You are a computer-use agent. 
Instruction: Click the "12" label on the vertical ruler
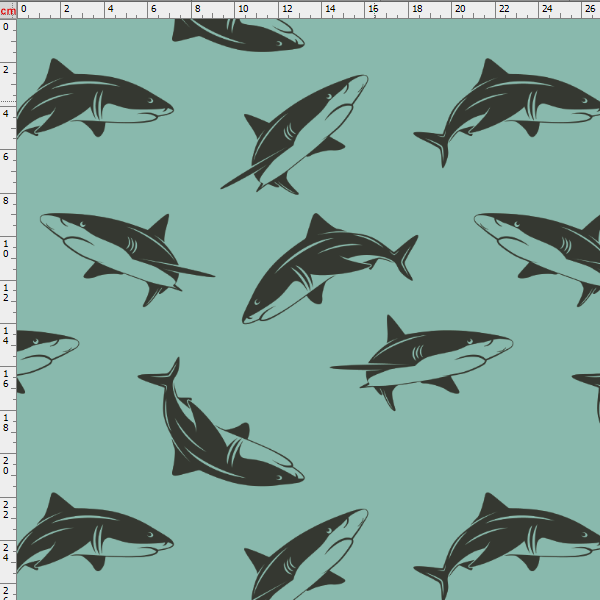(6, 293)
